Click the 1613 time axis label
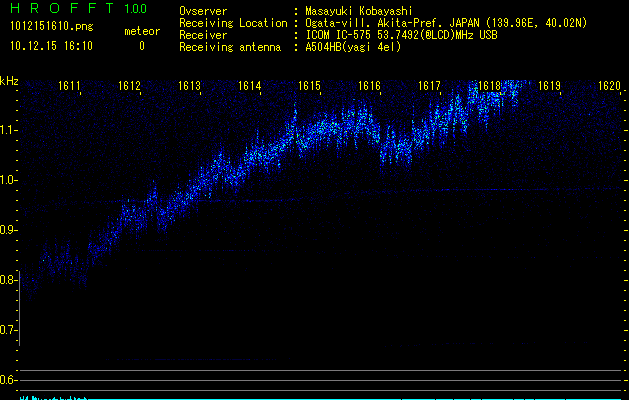629x400 pixels. tap(189, 86)
